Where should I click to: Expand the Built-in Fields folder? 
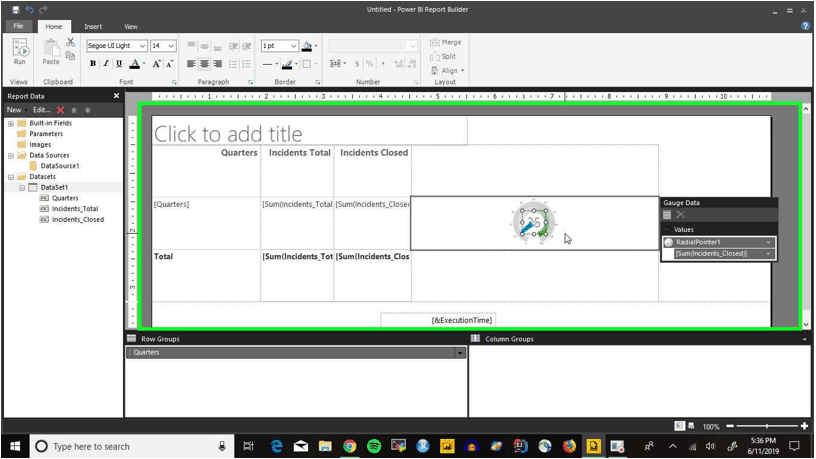(x=10, y=123)
